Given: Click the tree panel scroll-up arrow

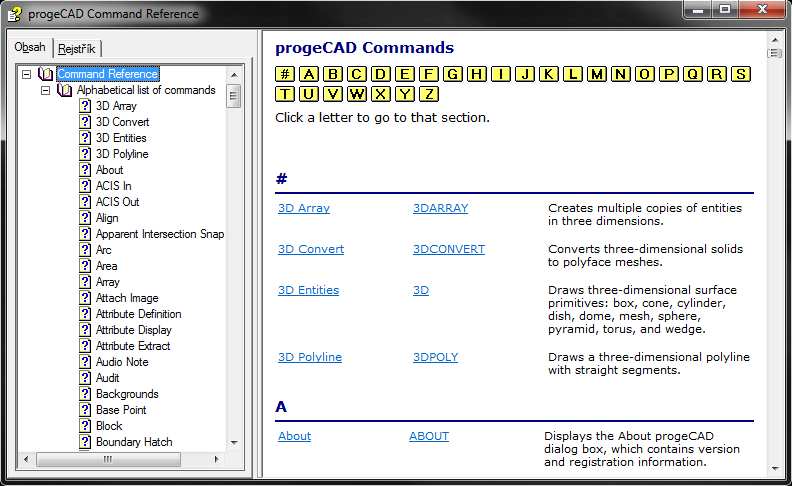Looking at the screenshot, I should tap(234, 75).
